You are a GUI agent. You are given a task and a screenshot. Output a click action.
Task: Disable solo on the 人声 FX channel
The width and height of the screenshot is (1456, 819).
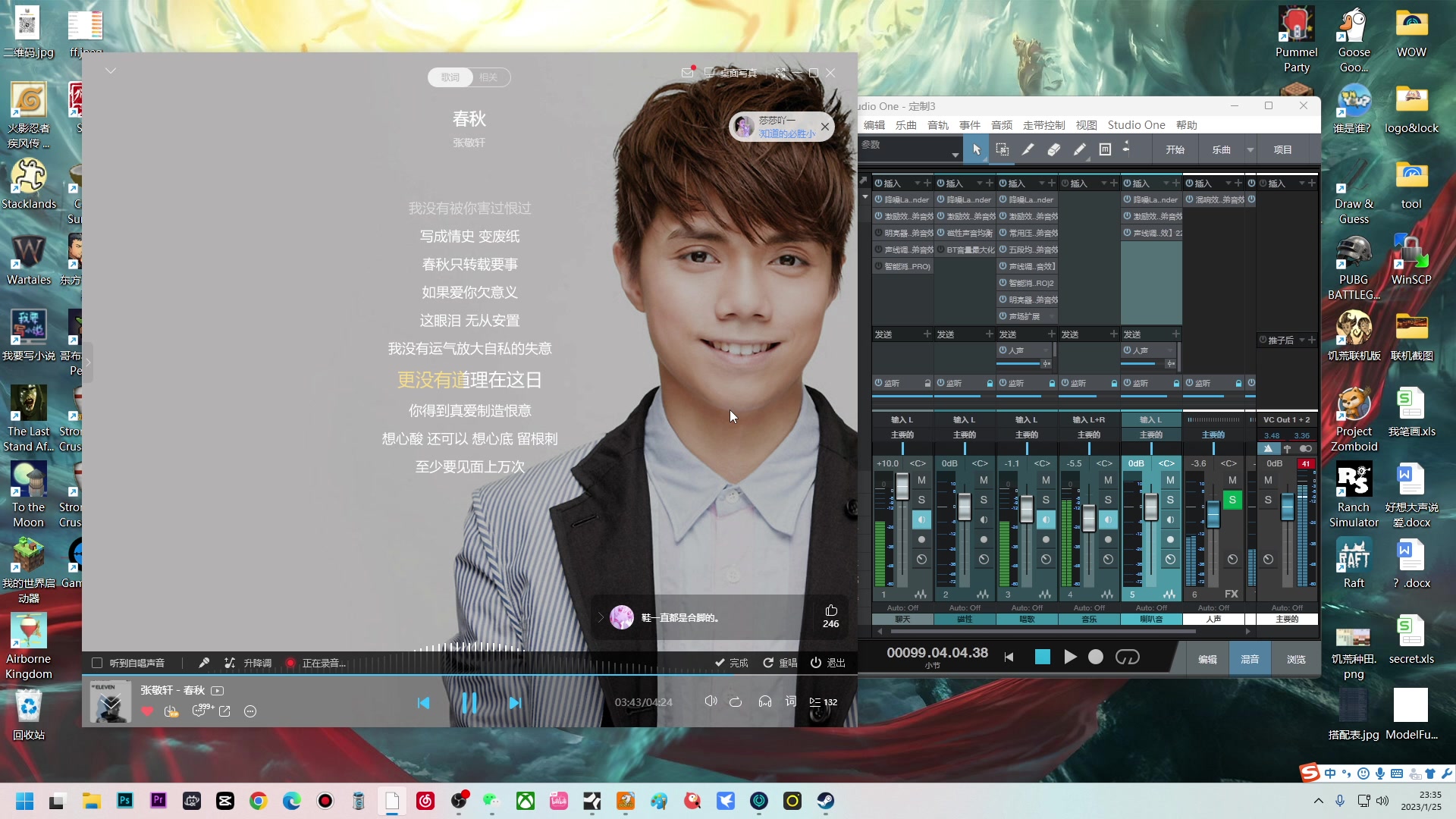pyautogui.click(x=1232, y=500)
